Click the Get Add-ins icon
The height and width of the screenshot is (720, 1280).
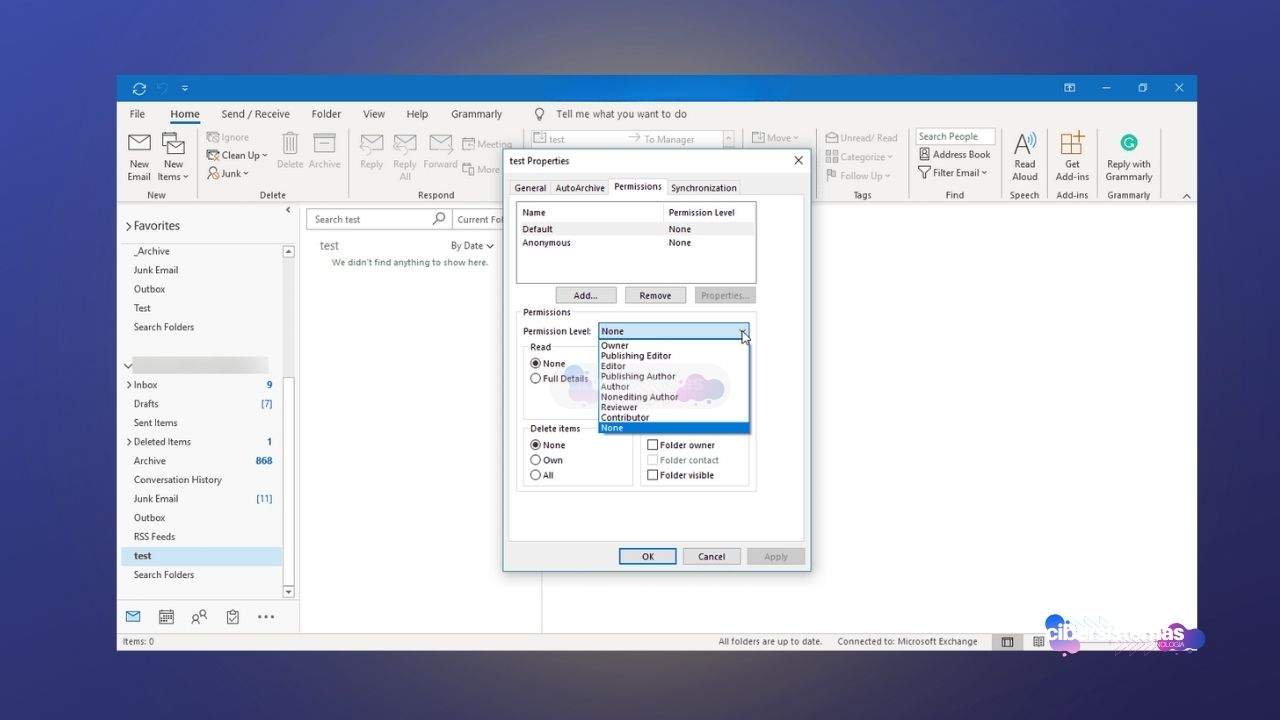click(1072, 144)
